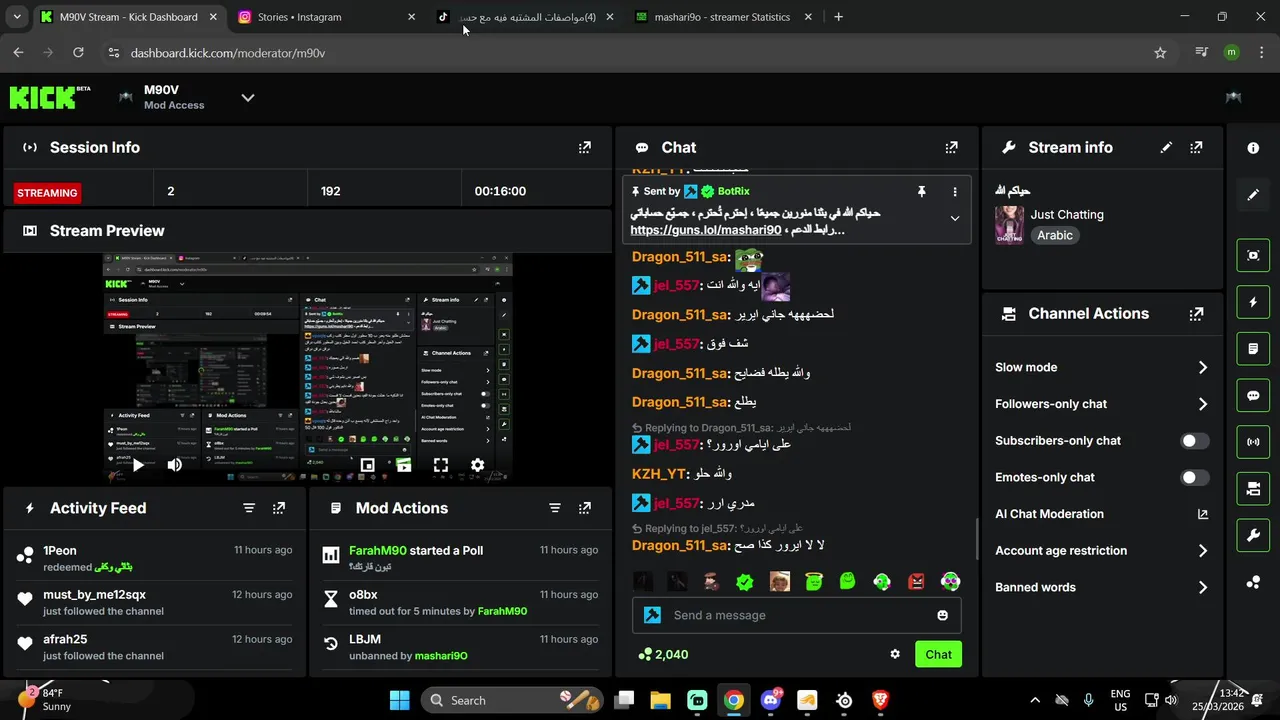Open the guns.lol/mashari90 link
1280x720 pixels.
[705, 230]
